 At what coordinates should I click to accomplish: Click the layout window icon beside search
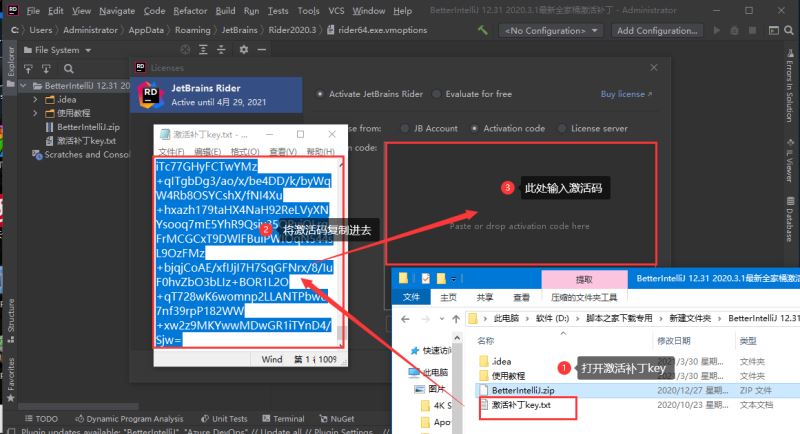pyautogui.click(x=773, y=31)
